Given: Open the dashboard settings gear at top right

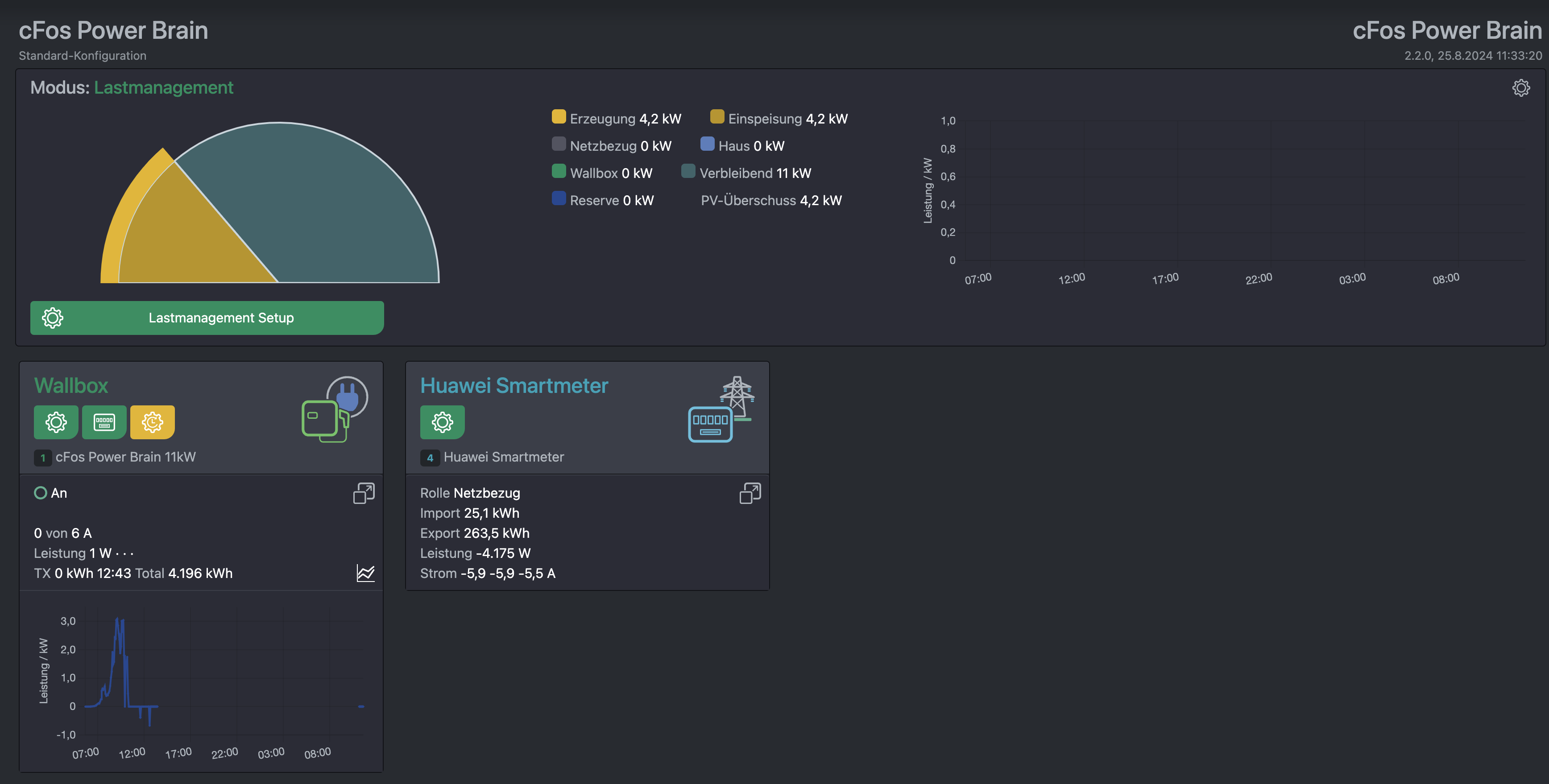Looking at the screenshot, I should (x=1521, y=88).
